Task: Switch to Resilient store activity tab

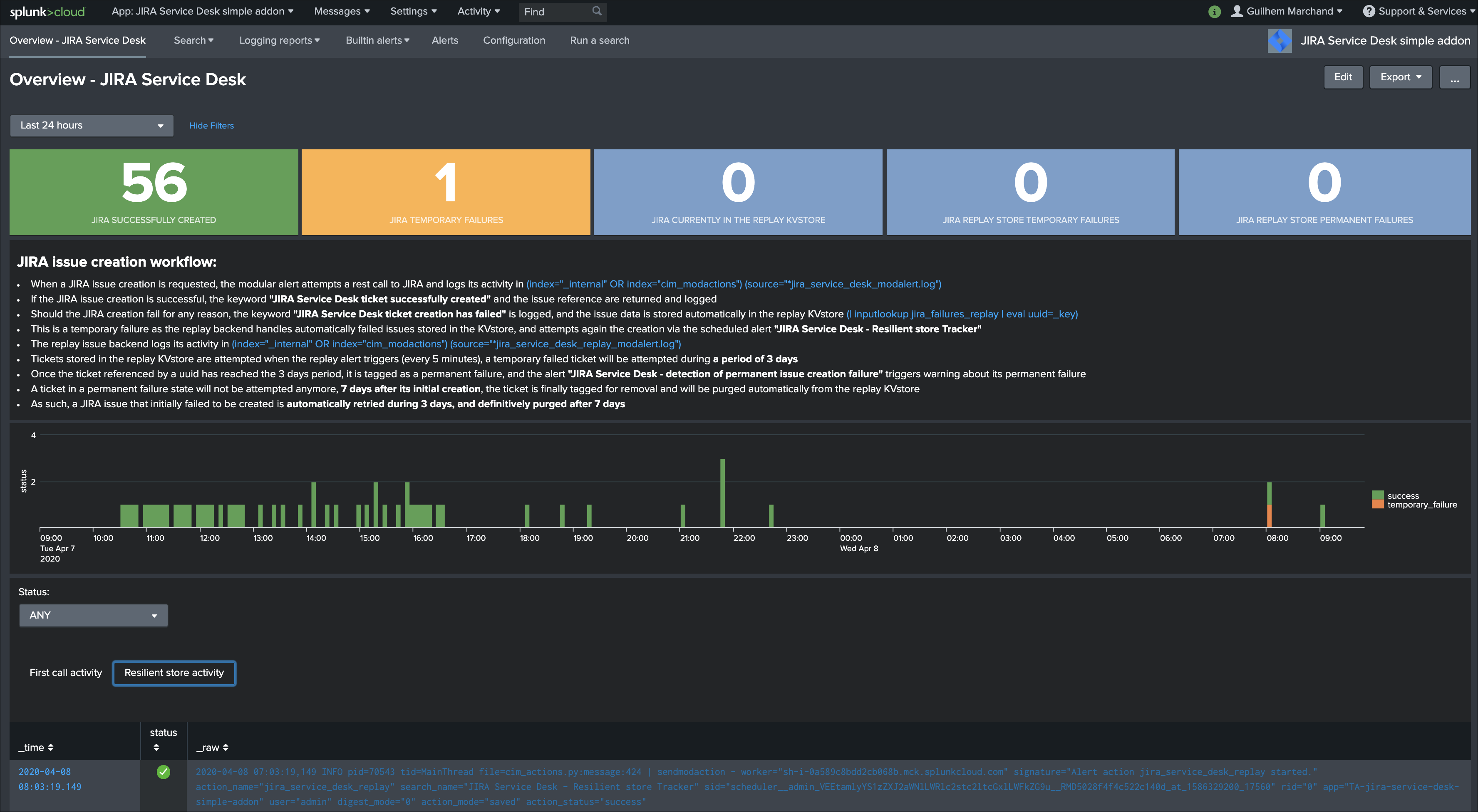Action: point(174,673)
